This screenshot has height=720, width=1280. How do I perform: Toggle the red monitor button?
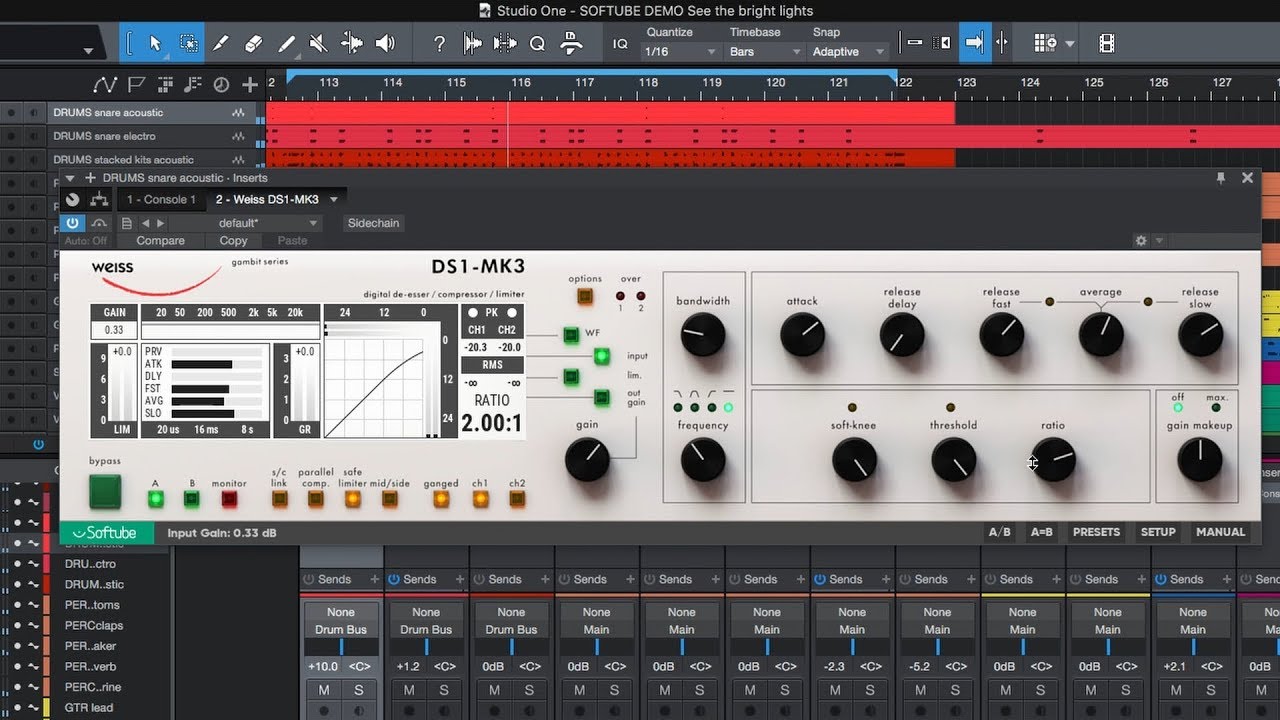[229, 497]
